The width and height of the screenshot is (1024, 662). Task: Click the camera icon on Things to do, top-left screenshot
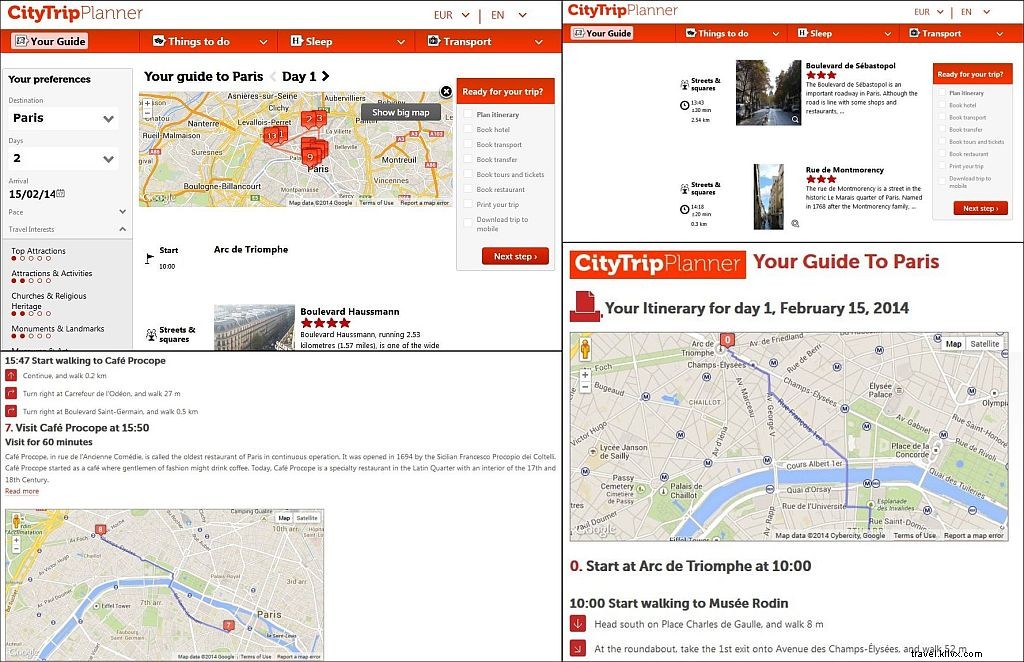click(x=159, y=41)
